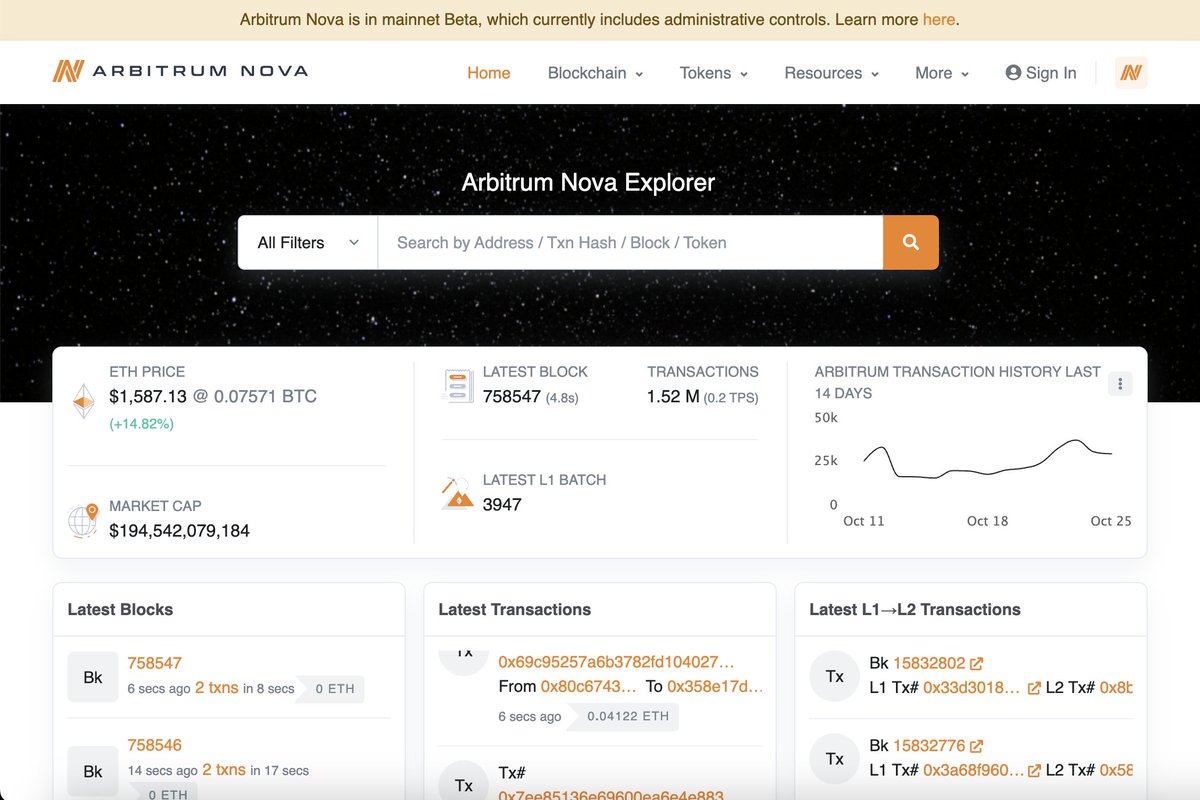Open L1 block 15832802

[x=929, y=663]
